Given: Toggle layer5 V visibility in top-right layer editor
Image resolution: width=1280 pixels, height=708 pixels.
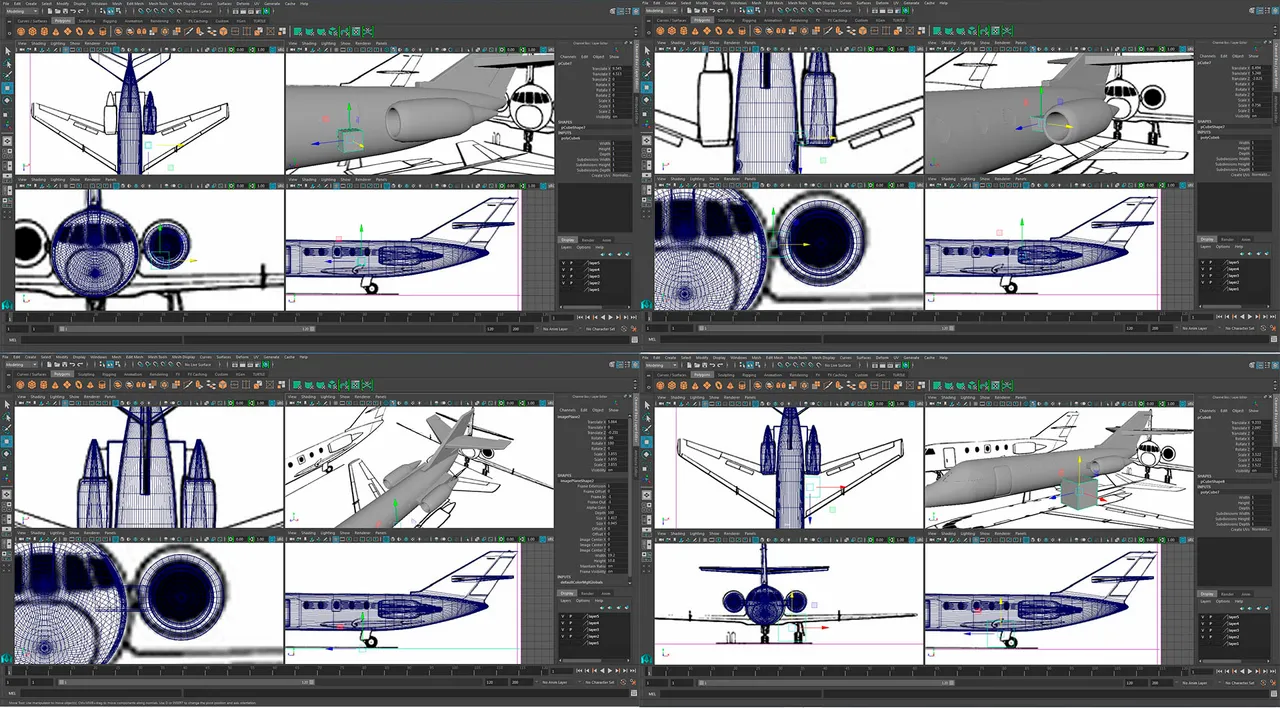Looking at the screenshot, I should pyautogui.click(x=1203, y=263).
